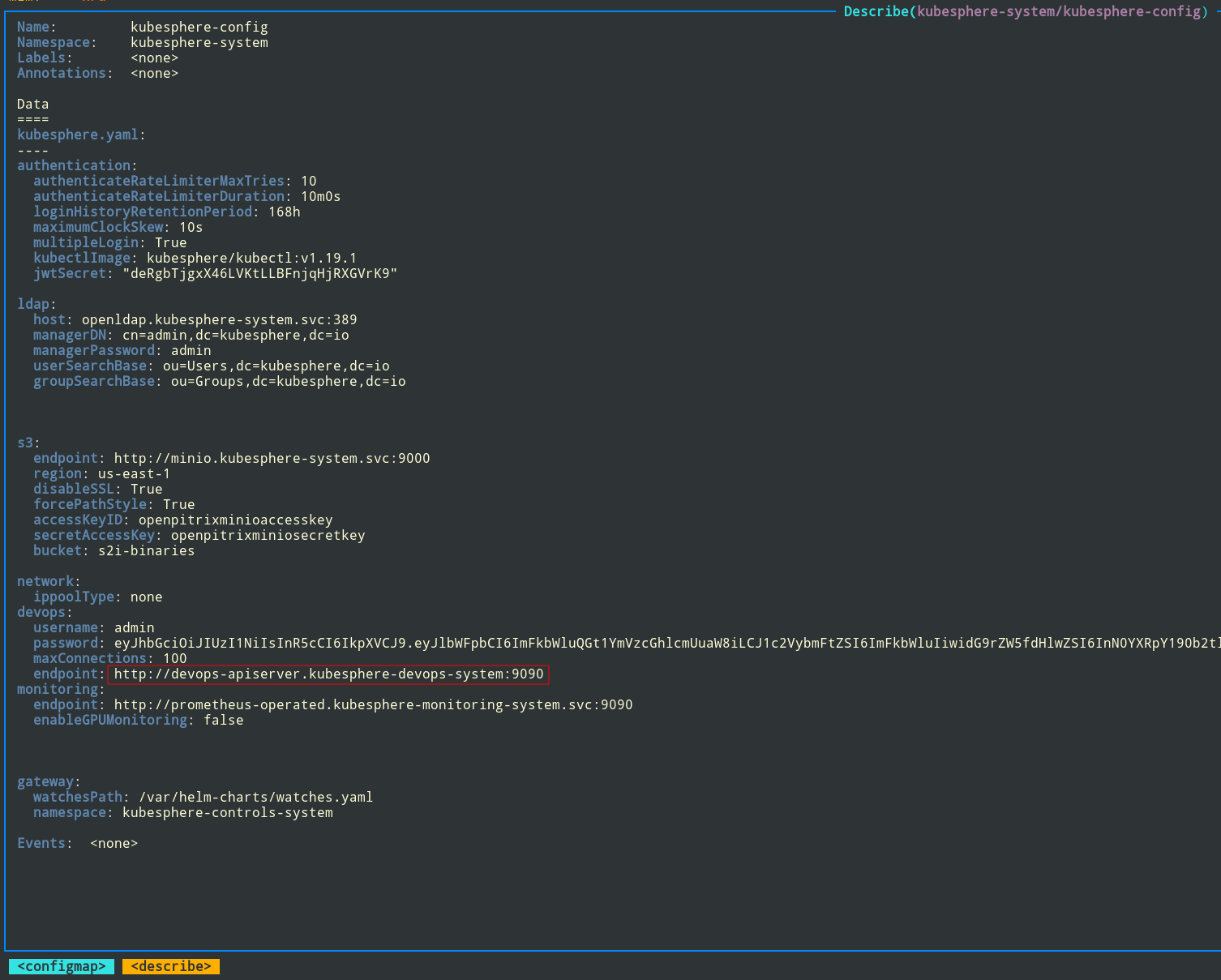Click the devops-apiserver endpoint URL
Image resolution: width=1221 pixels, height=980 pixels.
(328, 674)
